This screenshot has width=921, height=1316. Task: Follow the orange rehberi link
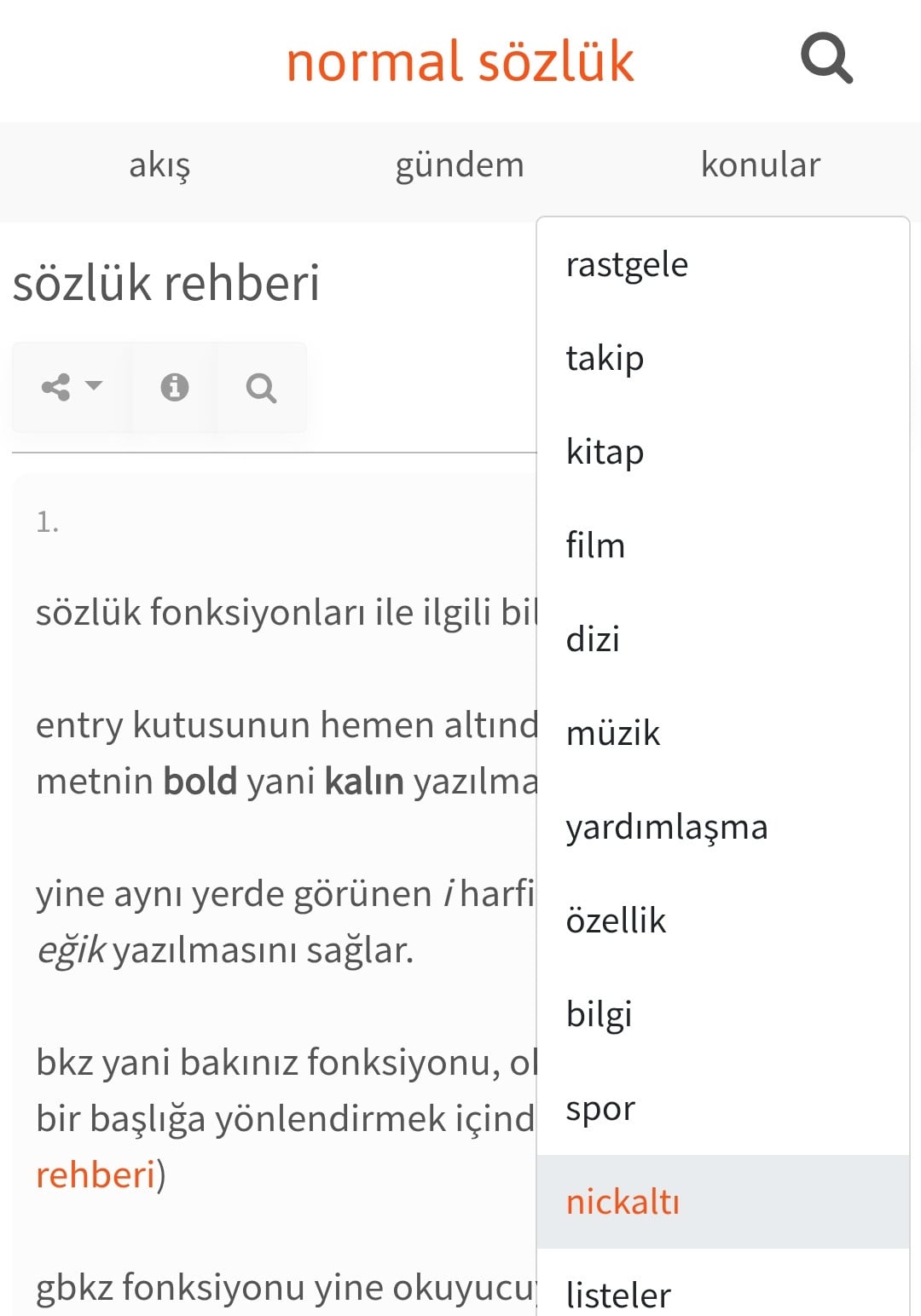click(96, 1175)
